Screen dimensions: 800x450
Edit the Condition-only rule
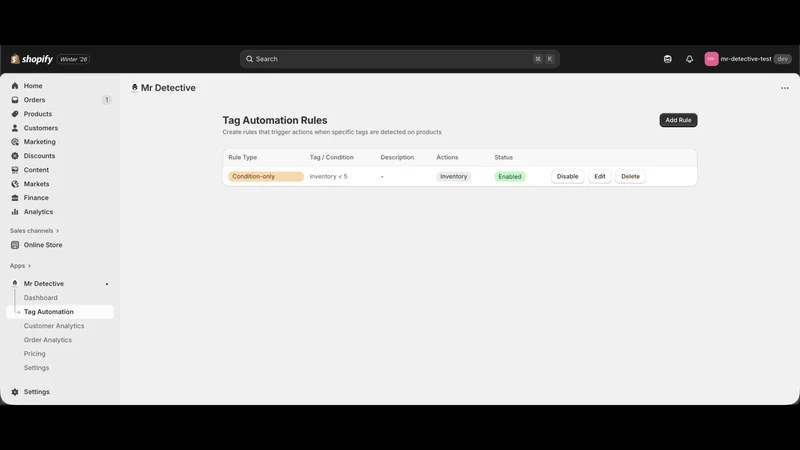(599, 177)
